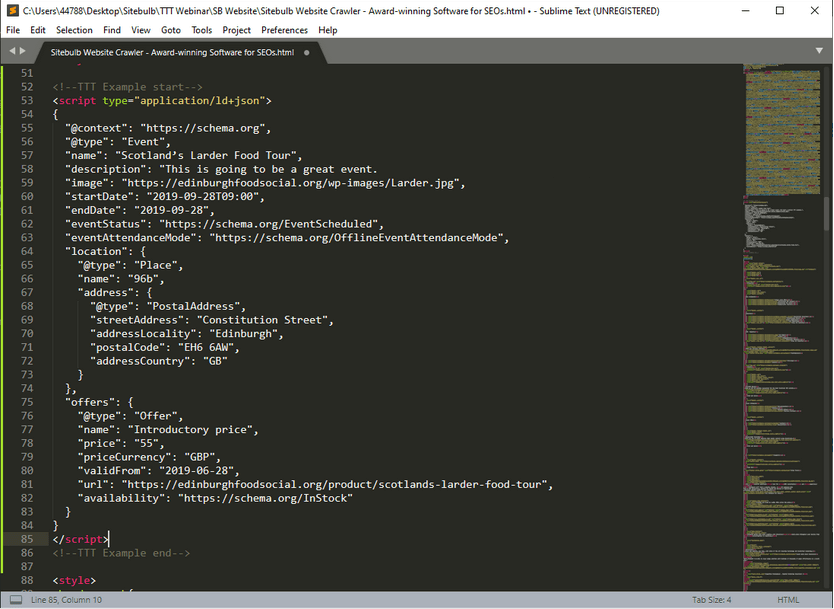Open the tab list dropdown arrow
The image size is (834, 609).
coord(819,51)
